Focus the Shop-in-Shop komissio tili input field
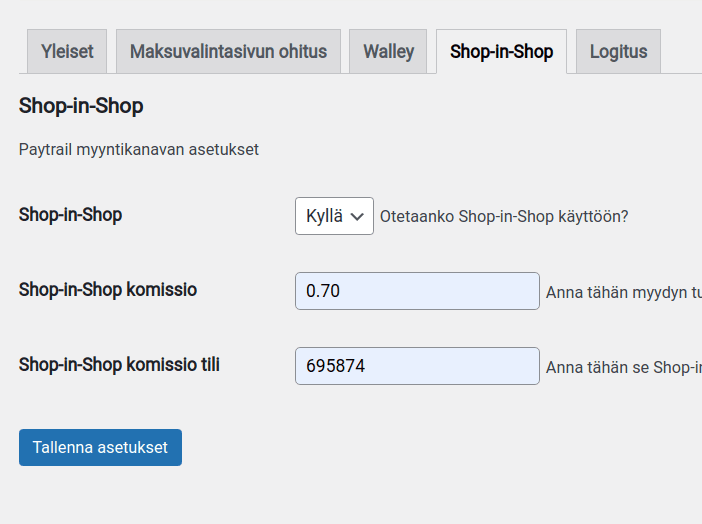 tap(417, 366)
